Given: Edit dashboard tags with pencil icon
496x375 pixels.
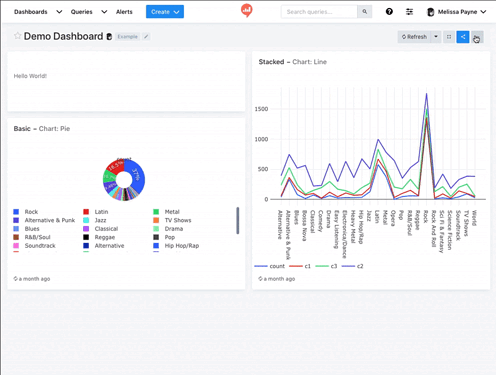Looking at the screenshot, I should point(146,37).
